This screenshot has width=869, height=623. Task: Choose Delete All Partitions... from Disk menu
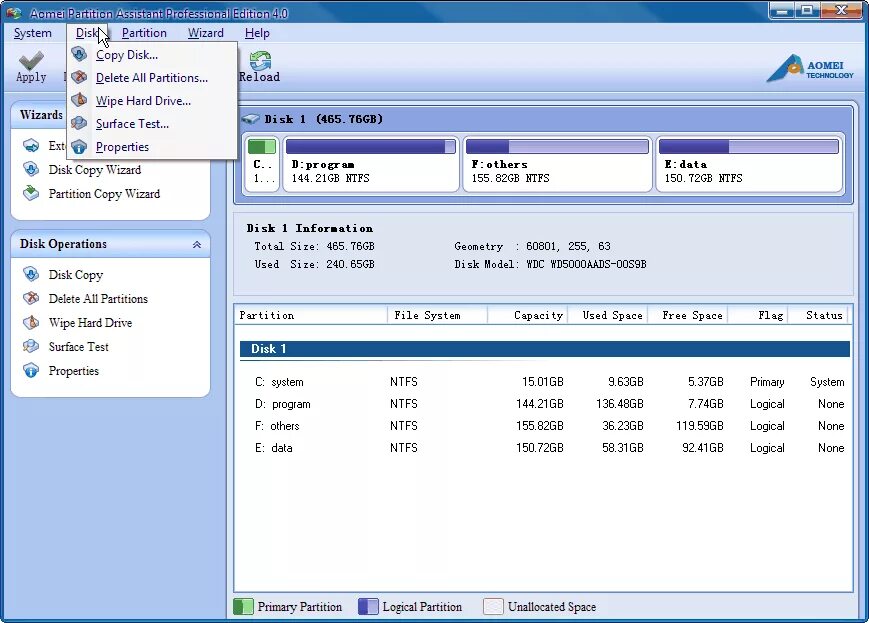click(x=152, y=78)
